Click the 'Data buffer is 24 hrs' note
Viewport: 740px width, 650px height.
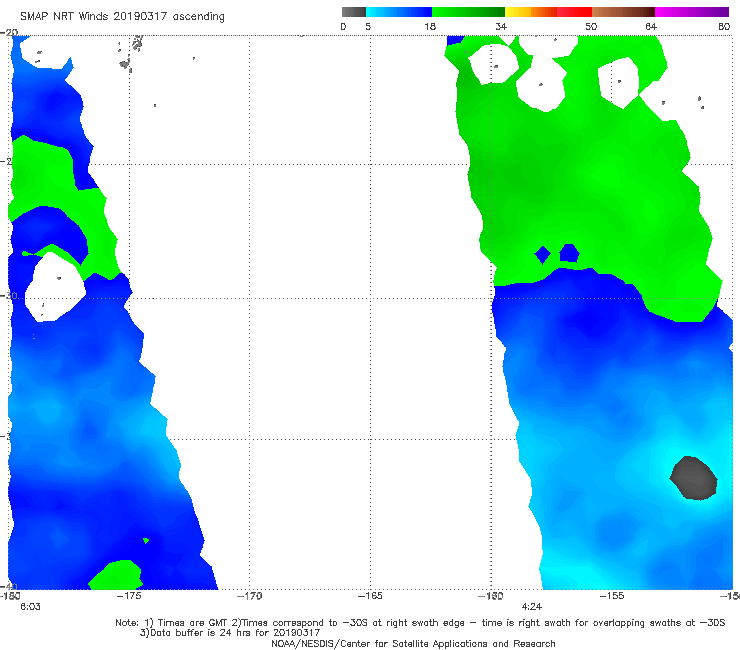click(x=230, y=633)
